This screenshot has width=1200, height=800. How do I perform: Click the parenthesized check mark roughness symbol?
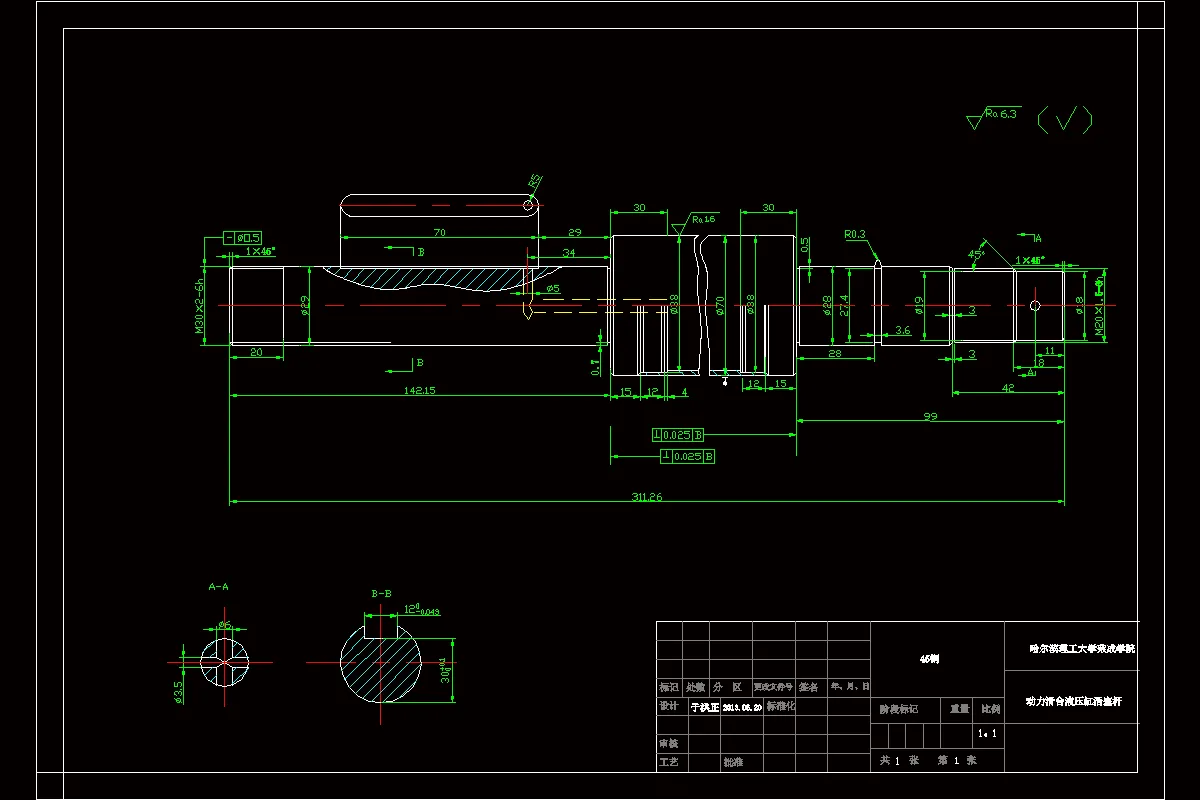click(x=1065, y=121)
